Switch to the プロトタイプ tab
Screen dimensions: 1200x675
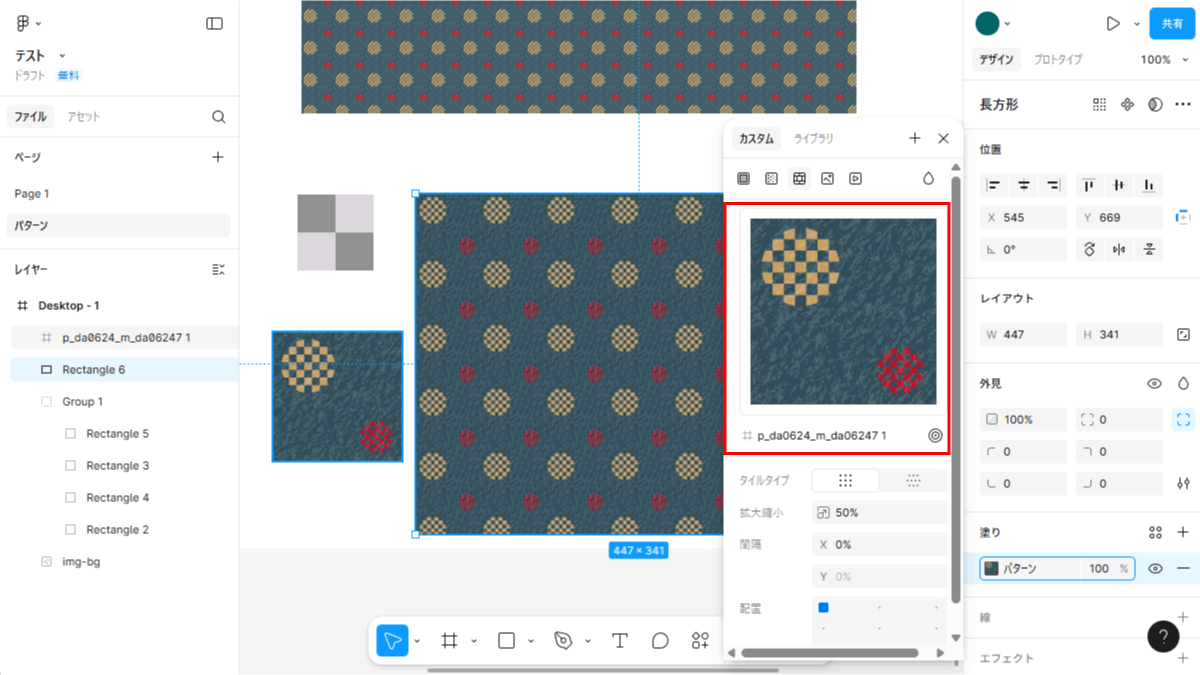pos(1057,60)
